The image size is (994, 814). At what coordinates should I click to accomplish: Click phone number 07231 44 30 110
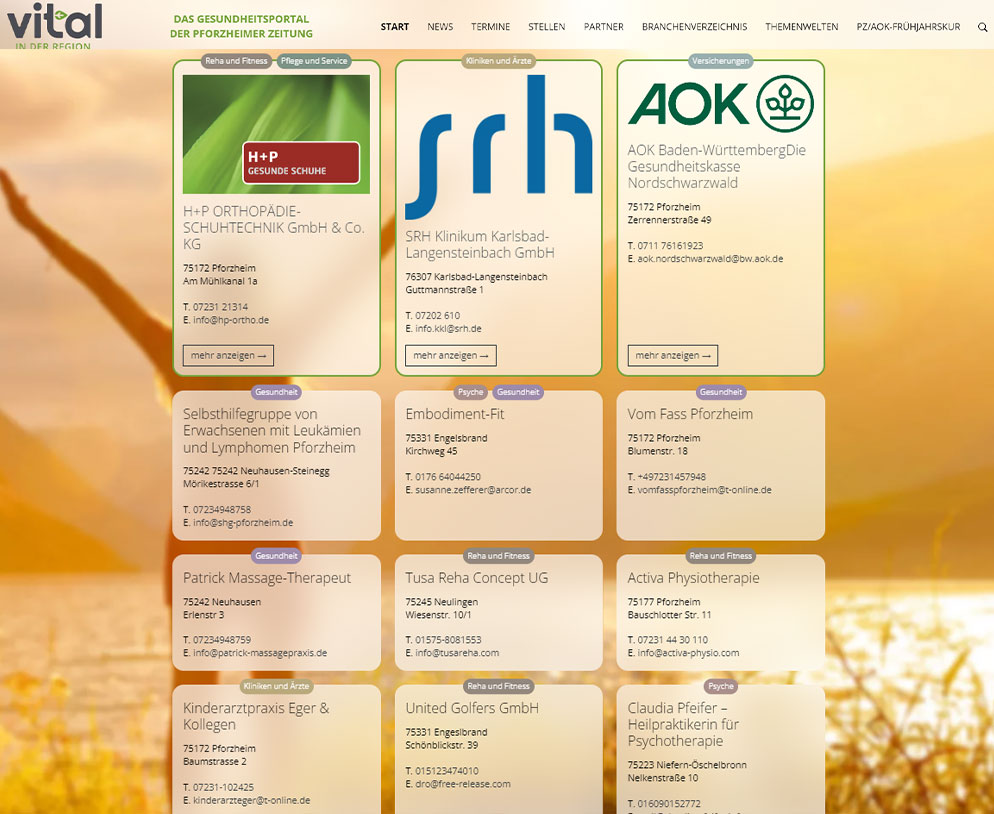pos(673,640)
